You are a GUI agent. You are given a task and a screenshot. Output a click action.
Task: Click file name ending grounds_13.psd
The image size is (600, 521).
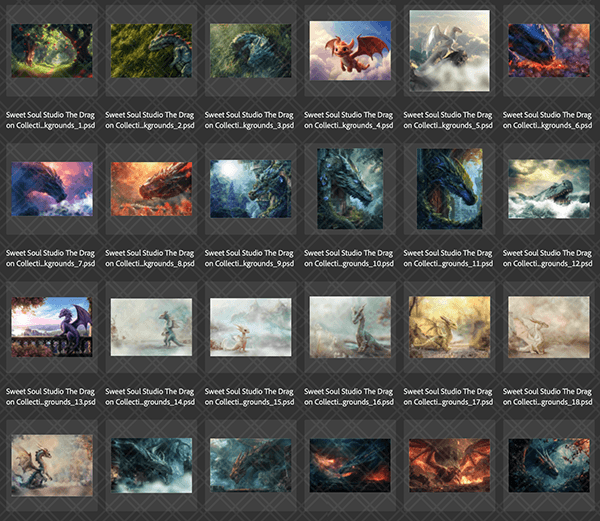(51, 397)
